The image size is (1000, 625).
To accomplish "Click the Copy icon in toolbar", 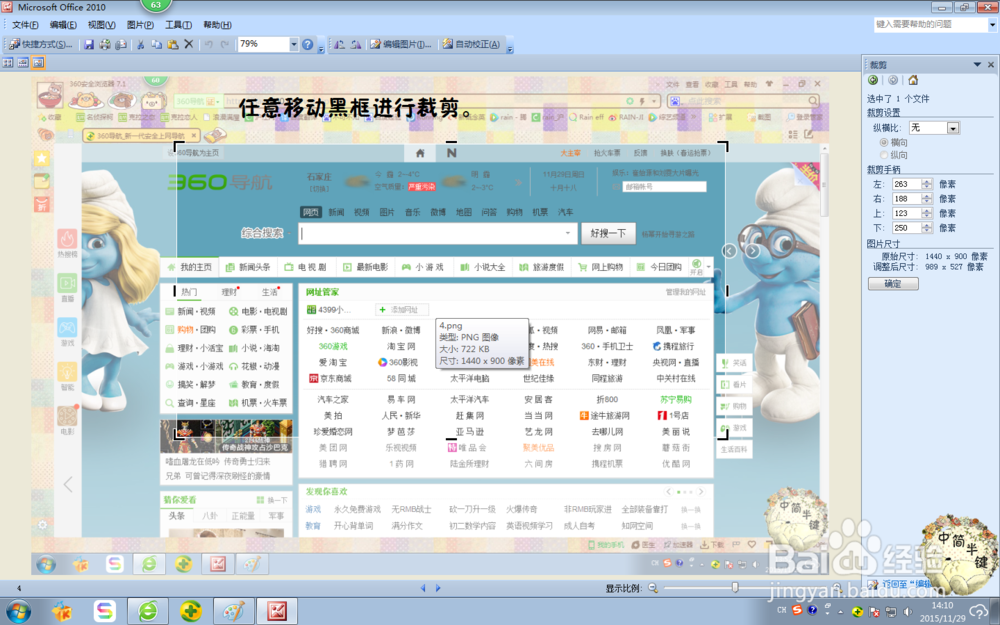I will coord(156,44).
